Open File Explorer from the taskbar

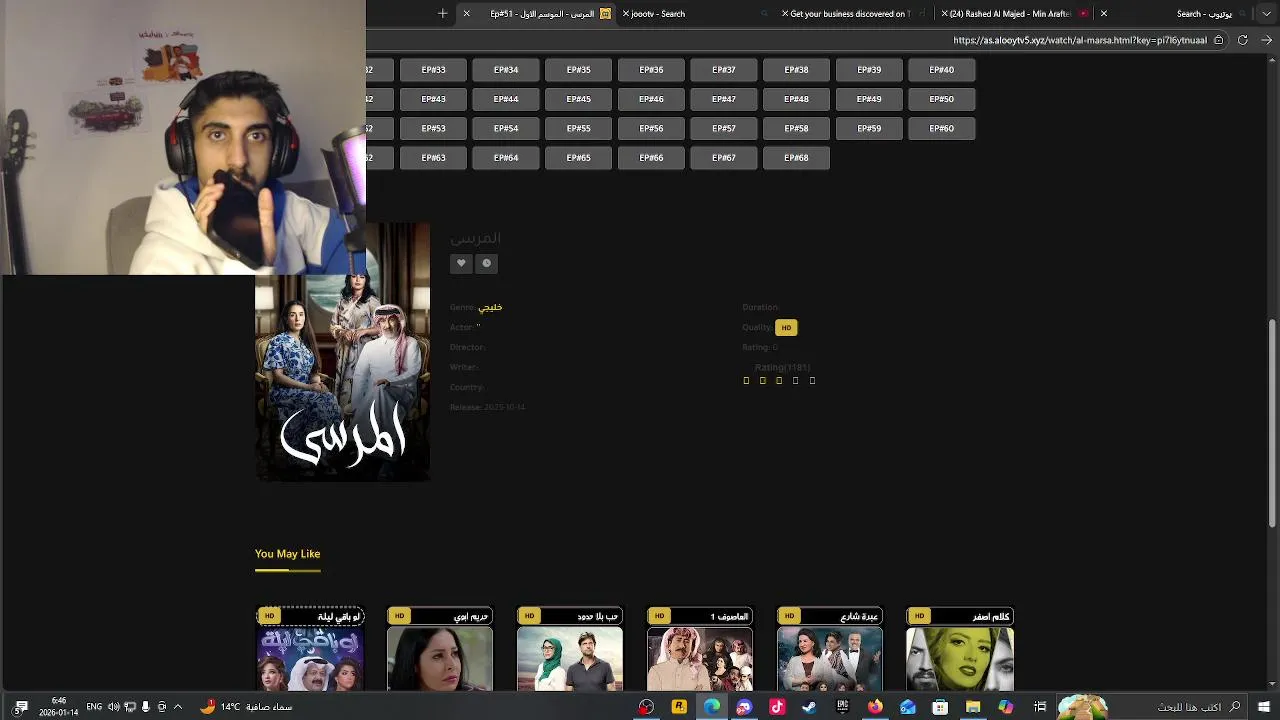pyautogui.click(x=973, y=707)
